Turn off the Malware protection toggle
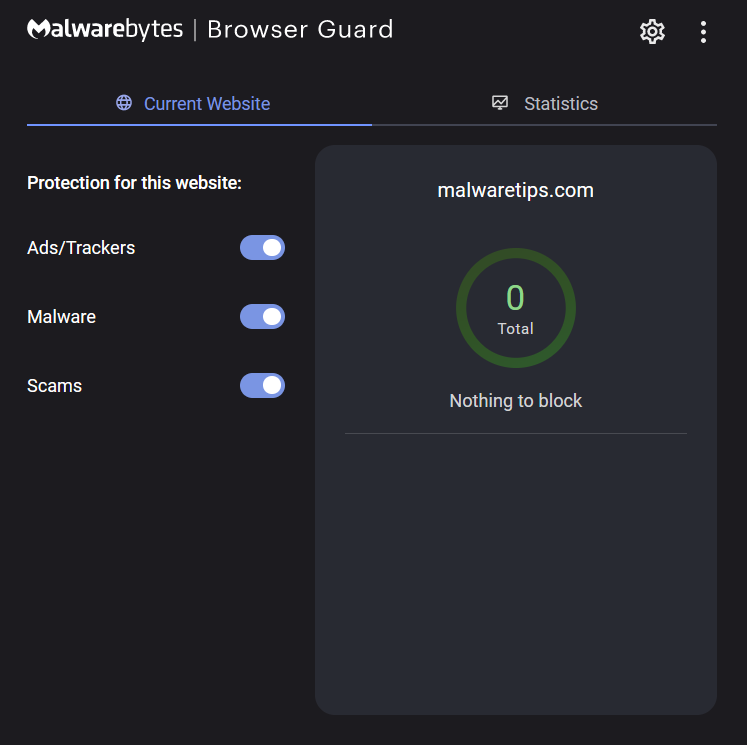Image resolution: width=747 pixels, height=745 pixels. click(262, 317)
